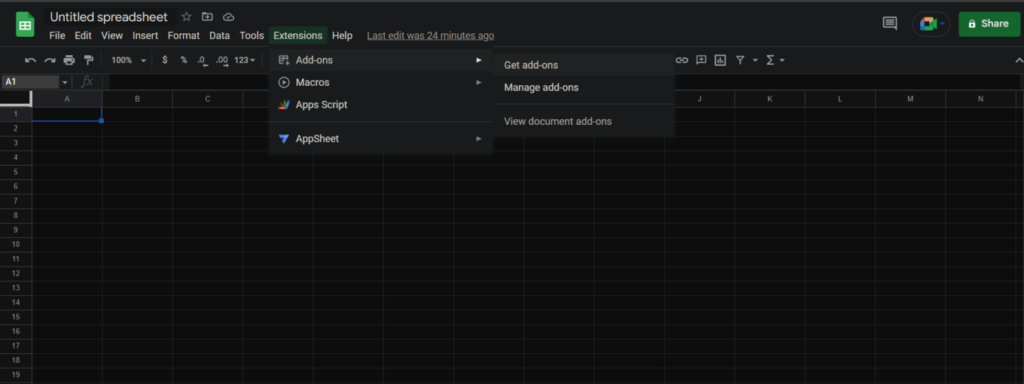
Task: Open comment history icon
Action: [889, 24]
